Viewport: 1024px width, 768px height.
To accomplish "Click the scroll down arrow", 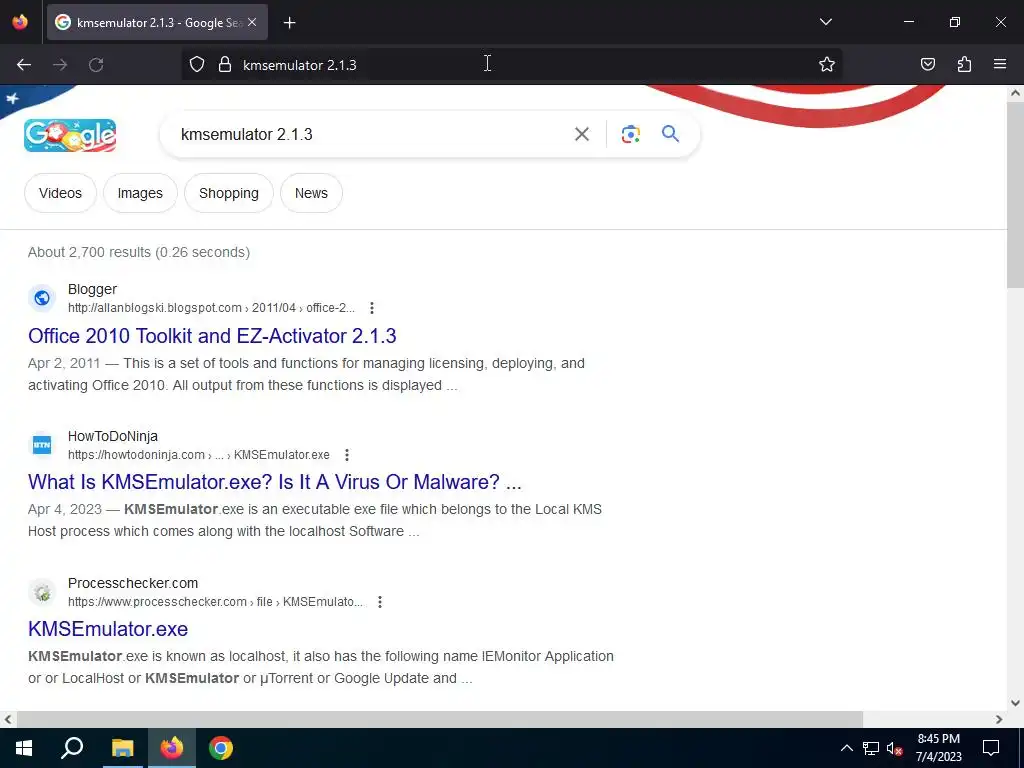I will click(x=1015, y=703).
